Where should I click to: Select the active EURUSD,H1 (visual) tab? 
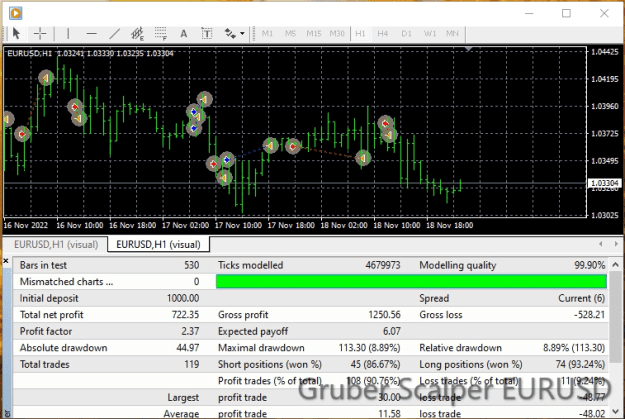pos(158,244)
